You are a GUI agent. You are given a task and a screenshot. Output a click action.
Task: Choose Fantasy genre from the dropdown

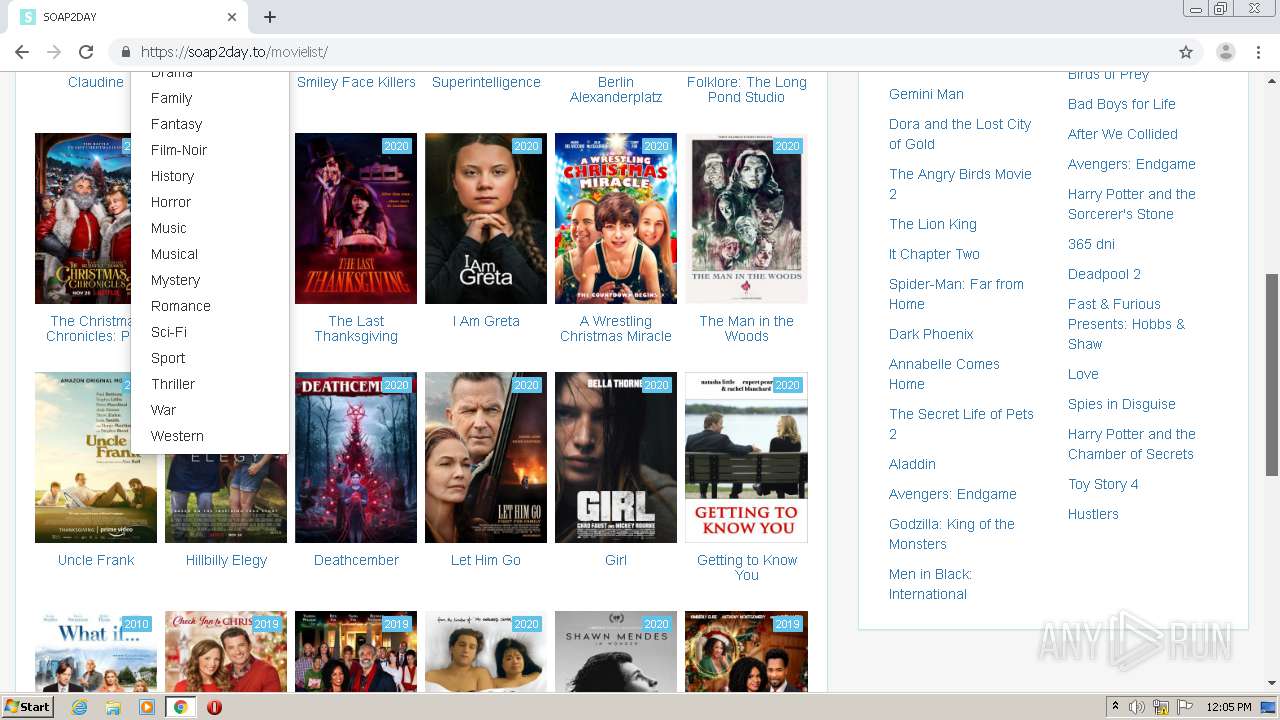[176, 124]
